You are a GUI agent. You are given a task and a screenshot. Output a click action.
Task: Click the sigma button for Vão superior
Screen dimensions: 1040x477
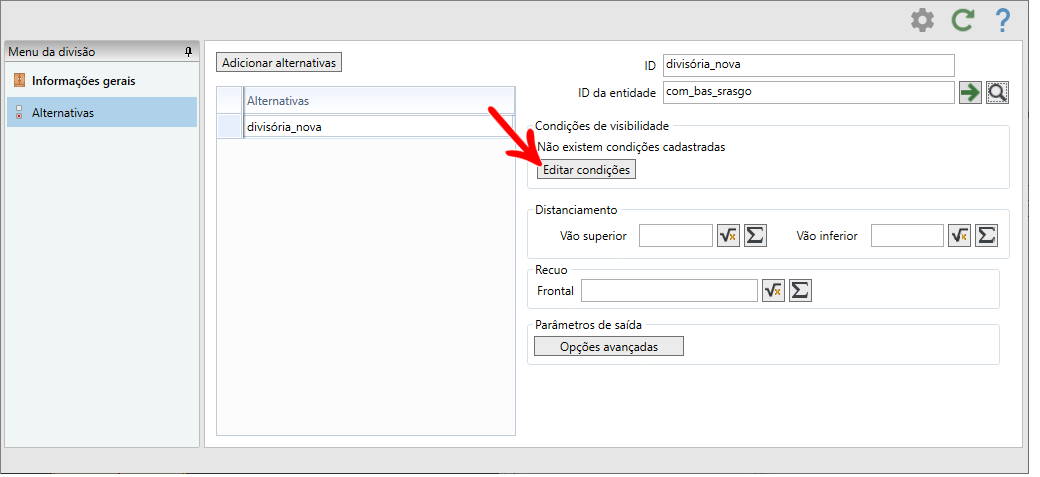click(755, 236)
